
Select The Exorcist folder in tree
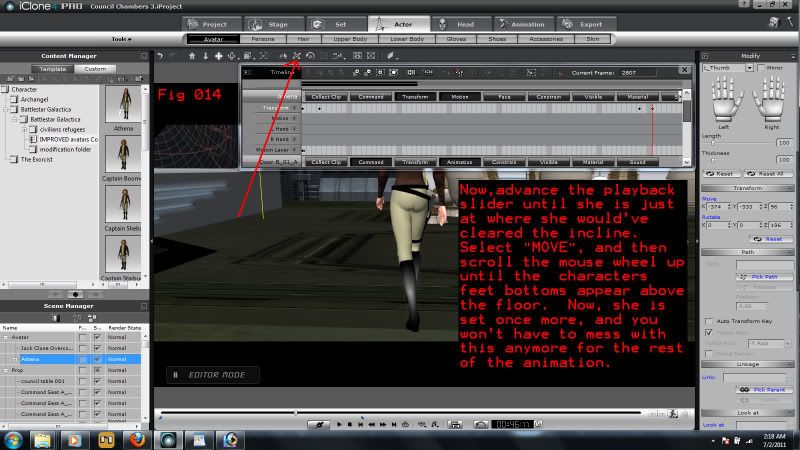[36, 160]
